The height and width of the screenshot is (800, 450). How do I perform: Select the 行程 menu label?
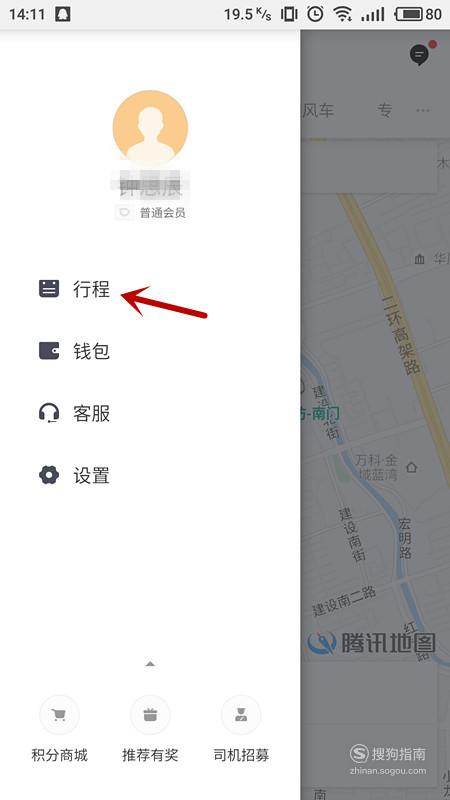click(x=91, y=289)
